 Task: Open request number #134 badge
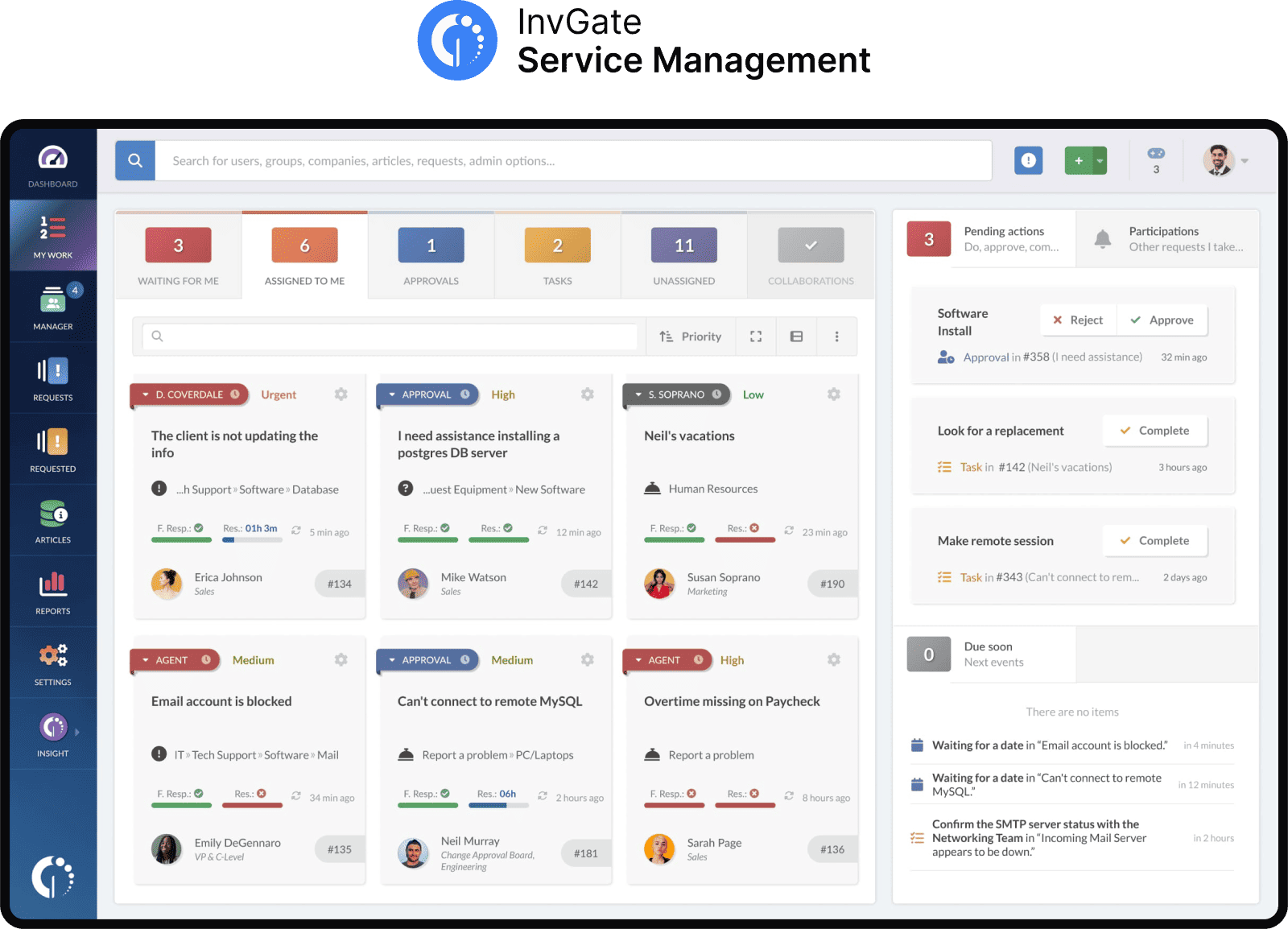coord(339,584)
